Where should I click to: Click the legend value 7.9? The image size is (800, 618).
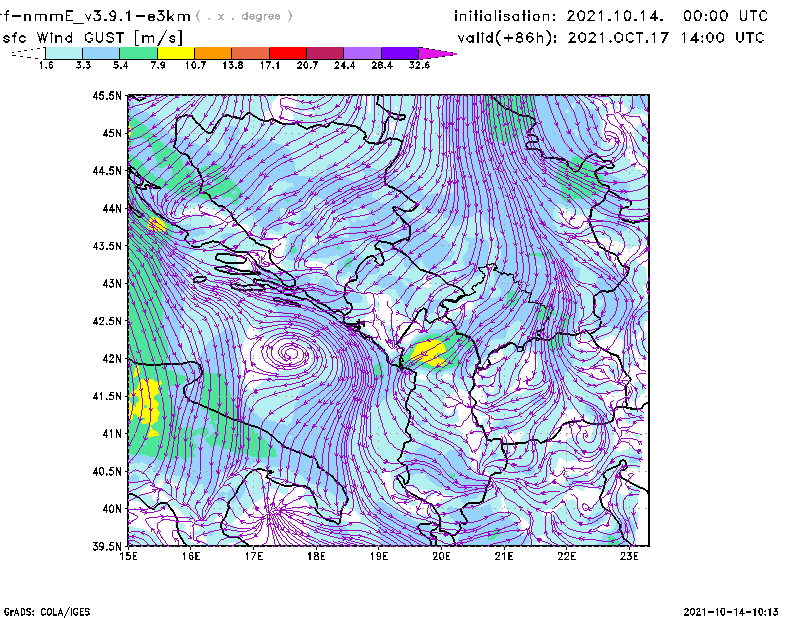[x=158, y=65]
